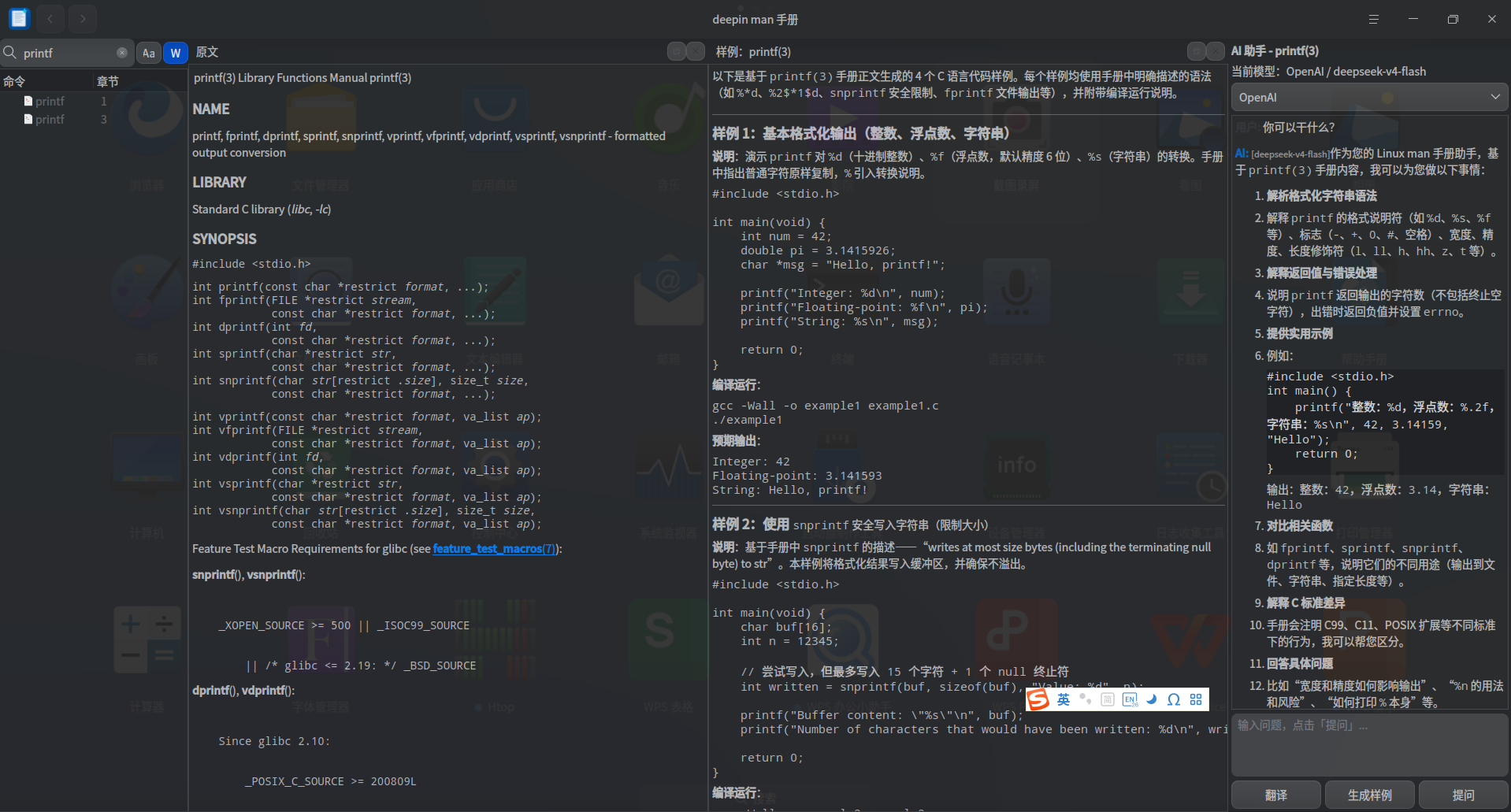Viewport: 1511px width, 812px height.
Task: Toggle simplified 简 character mode
Action: [x=1108, y=699]
